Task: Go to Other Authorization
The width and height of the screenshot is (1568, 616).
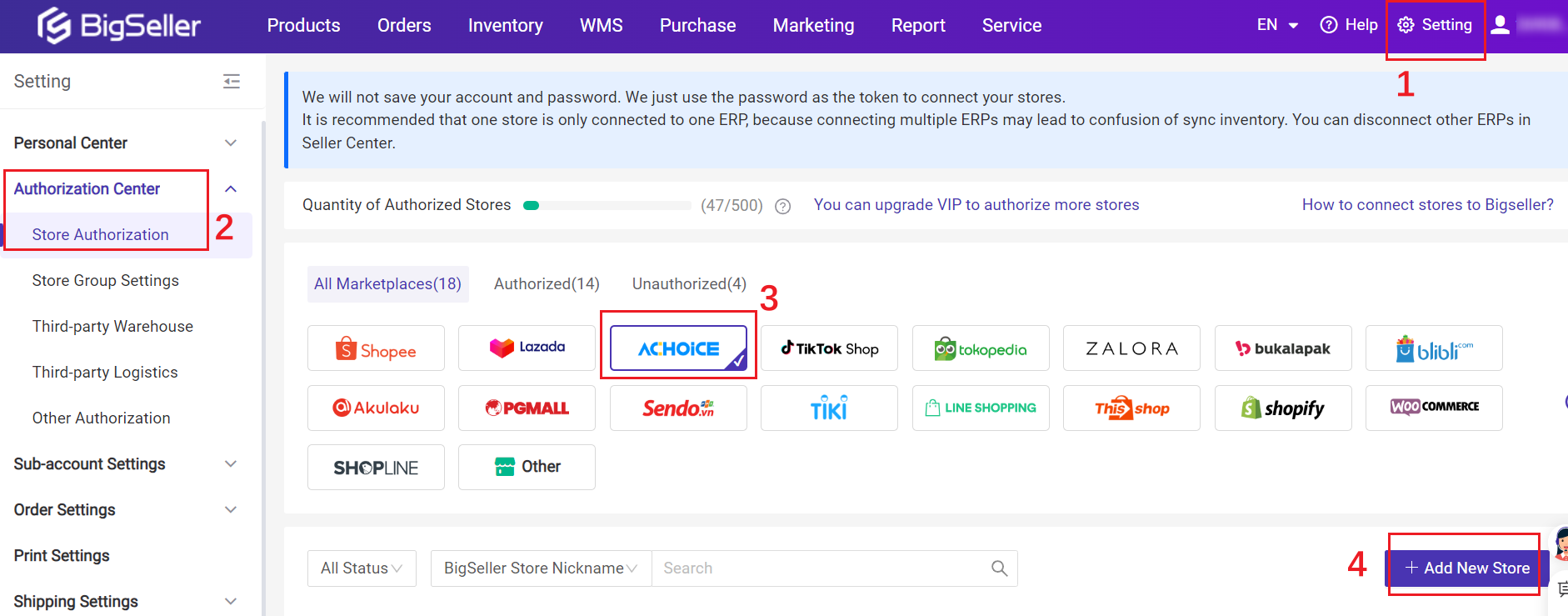Action: tap(101, 418)
